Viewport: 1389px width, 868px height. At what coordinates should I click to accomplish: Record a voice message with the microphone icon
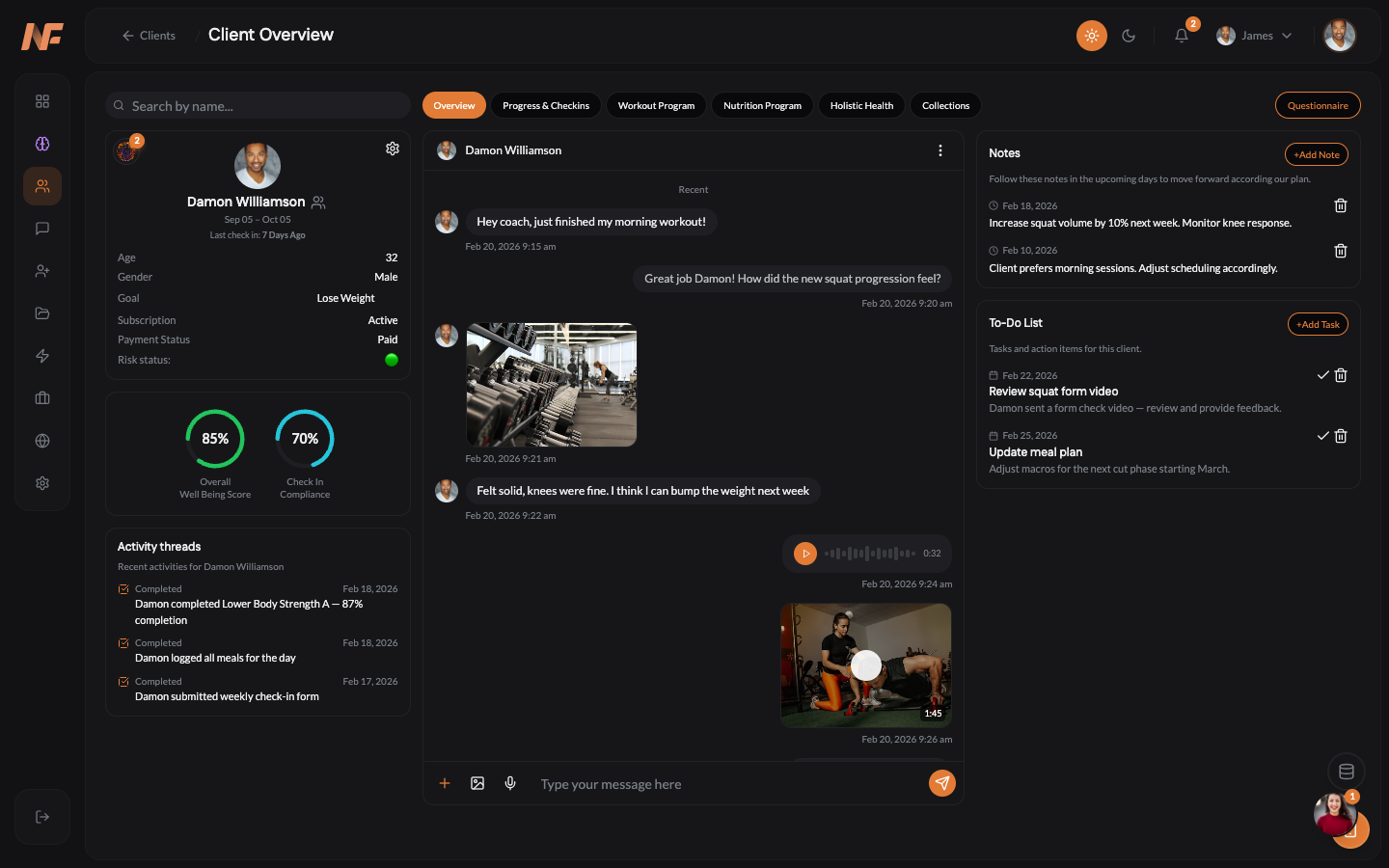coord(510,783)
